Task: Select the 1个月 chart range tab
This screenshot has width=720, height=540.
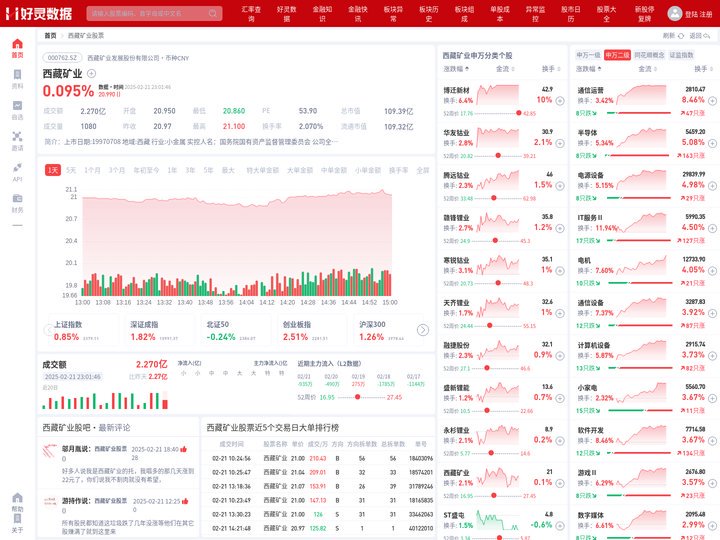Action: 92,170
